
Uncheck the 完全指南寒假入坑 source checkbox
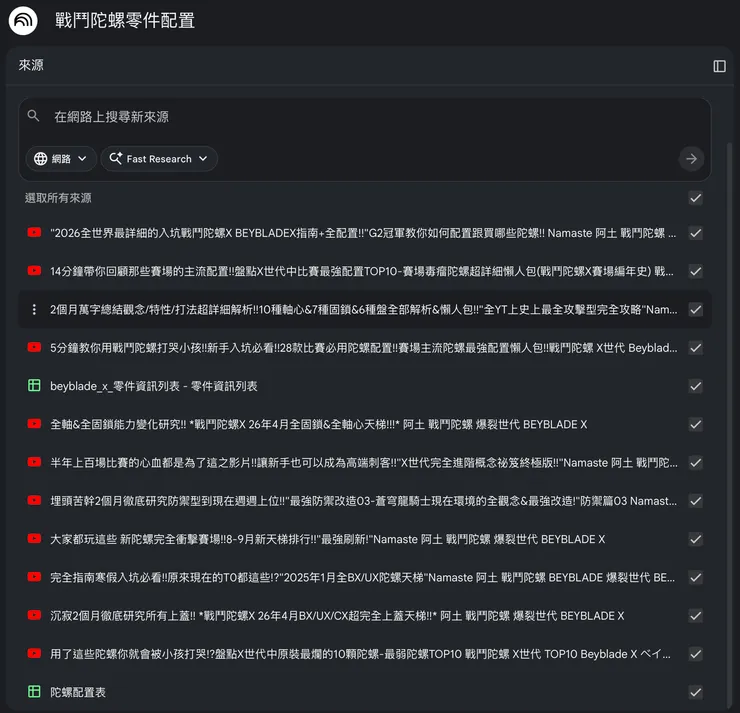pos(695,577)
